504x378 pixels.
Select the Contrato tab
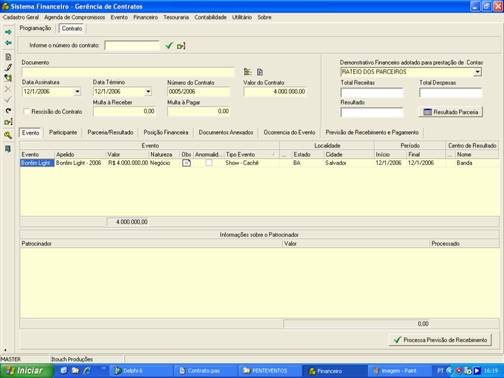pyautogui.click(x=72, y=28)
